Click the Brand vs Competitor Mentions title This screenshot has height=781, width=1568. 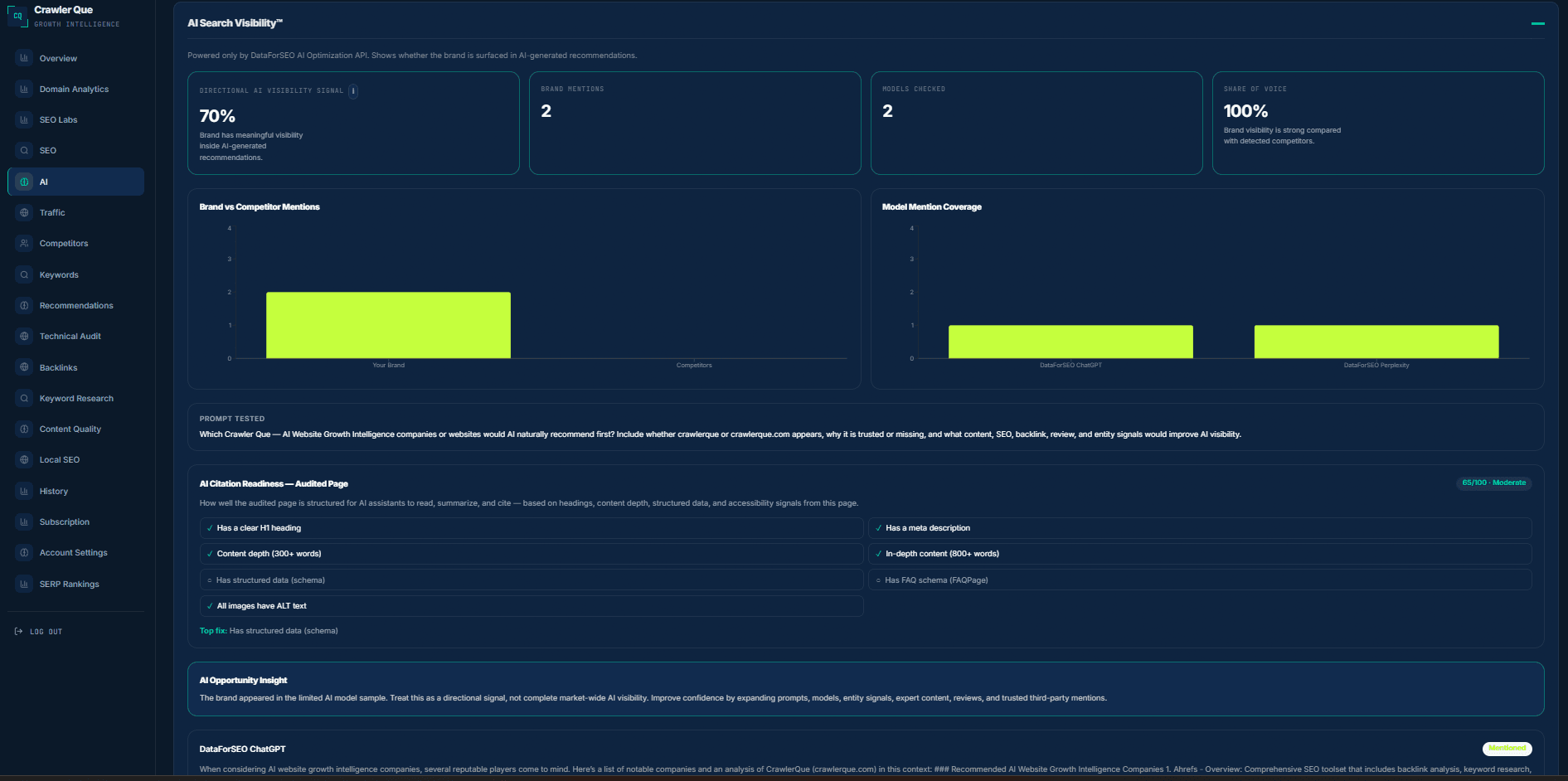[x=260, y=207]
